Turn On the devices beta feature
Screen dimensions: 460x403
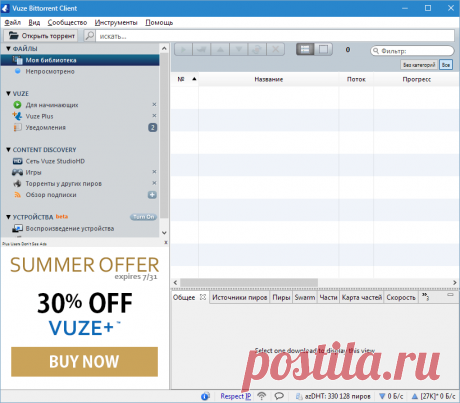(143, 217)
